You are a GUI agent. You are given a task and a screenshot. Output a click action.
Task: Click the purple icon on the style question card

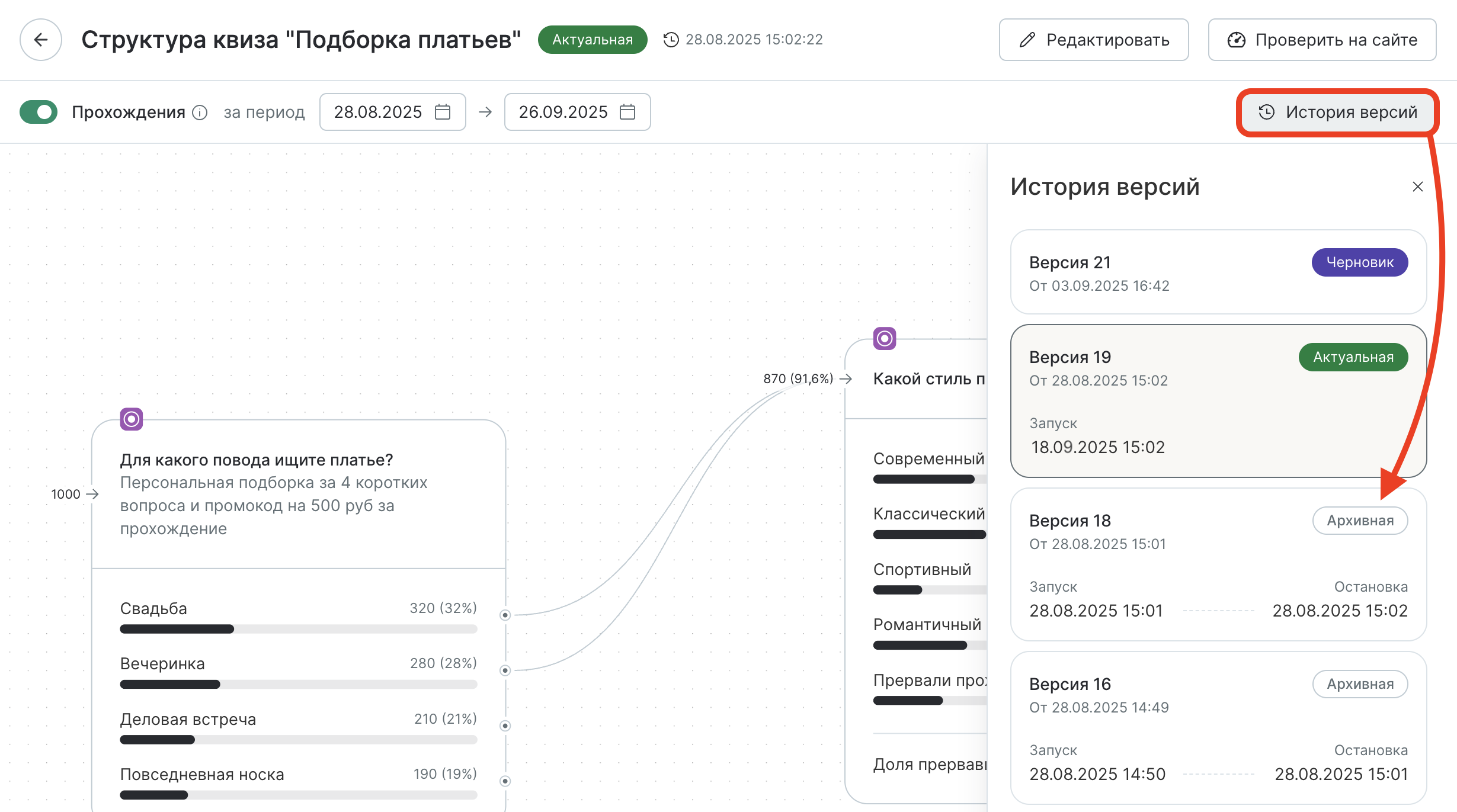click(885, 339)
